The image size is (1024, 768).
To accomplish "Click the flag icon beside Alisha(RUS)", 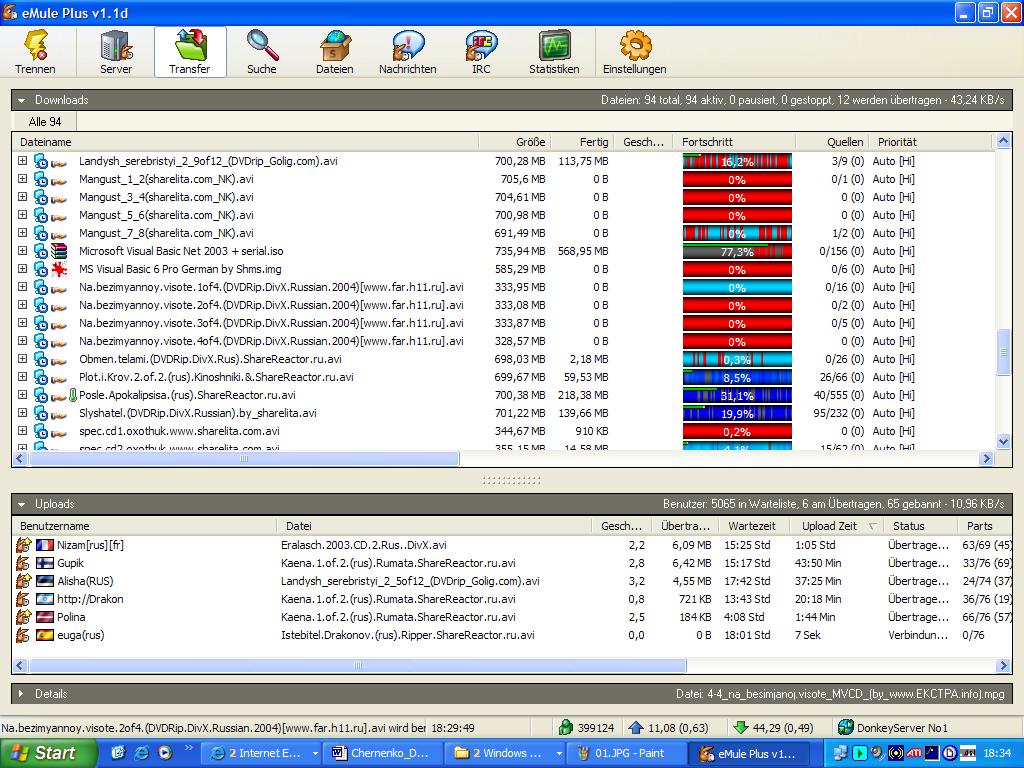I will click(x=44, y=581).
